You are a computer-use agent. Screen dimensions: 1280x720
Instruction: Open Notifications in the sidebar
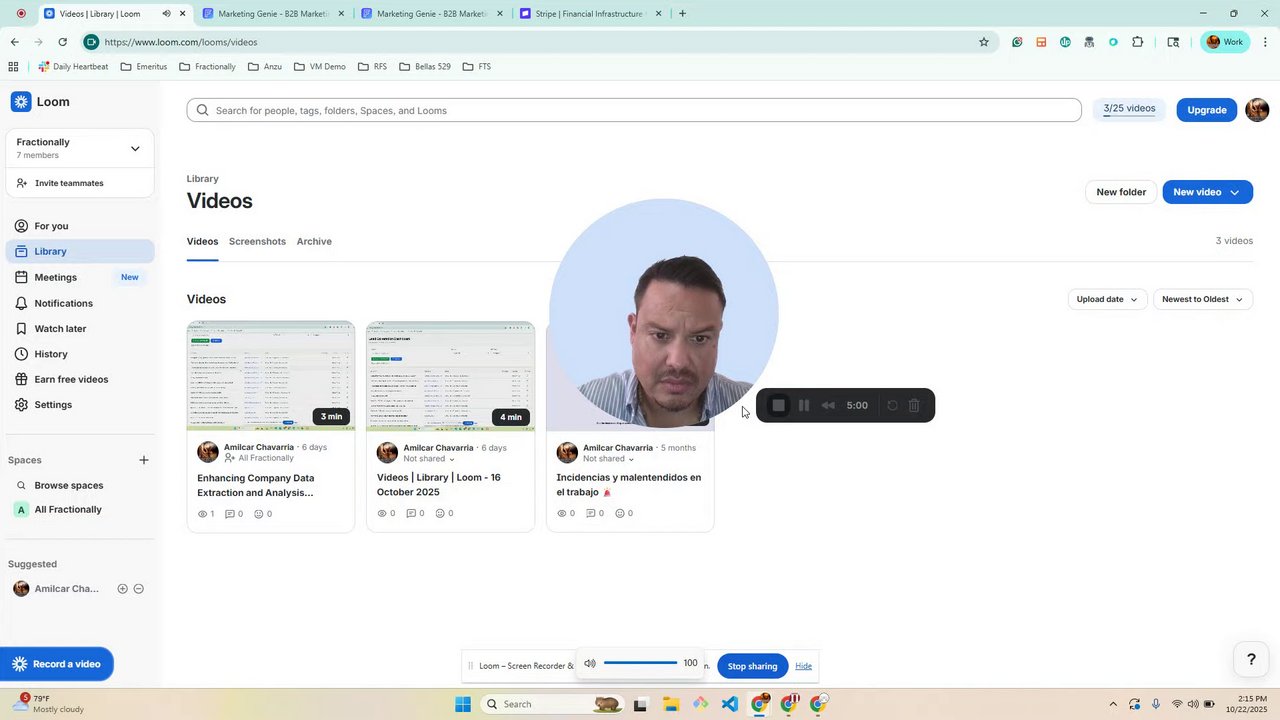pos(80,303)
